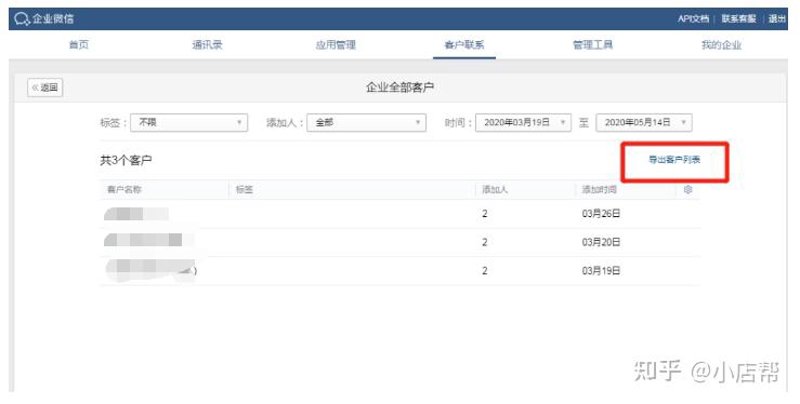Select 客户联系 tab
This screenshot has width=800, height=404.
(x=464, y=45)
